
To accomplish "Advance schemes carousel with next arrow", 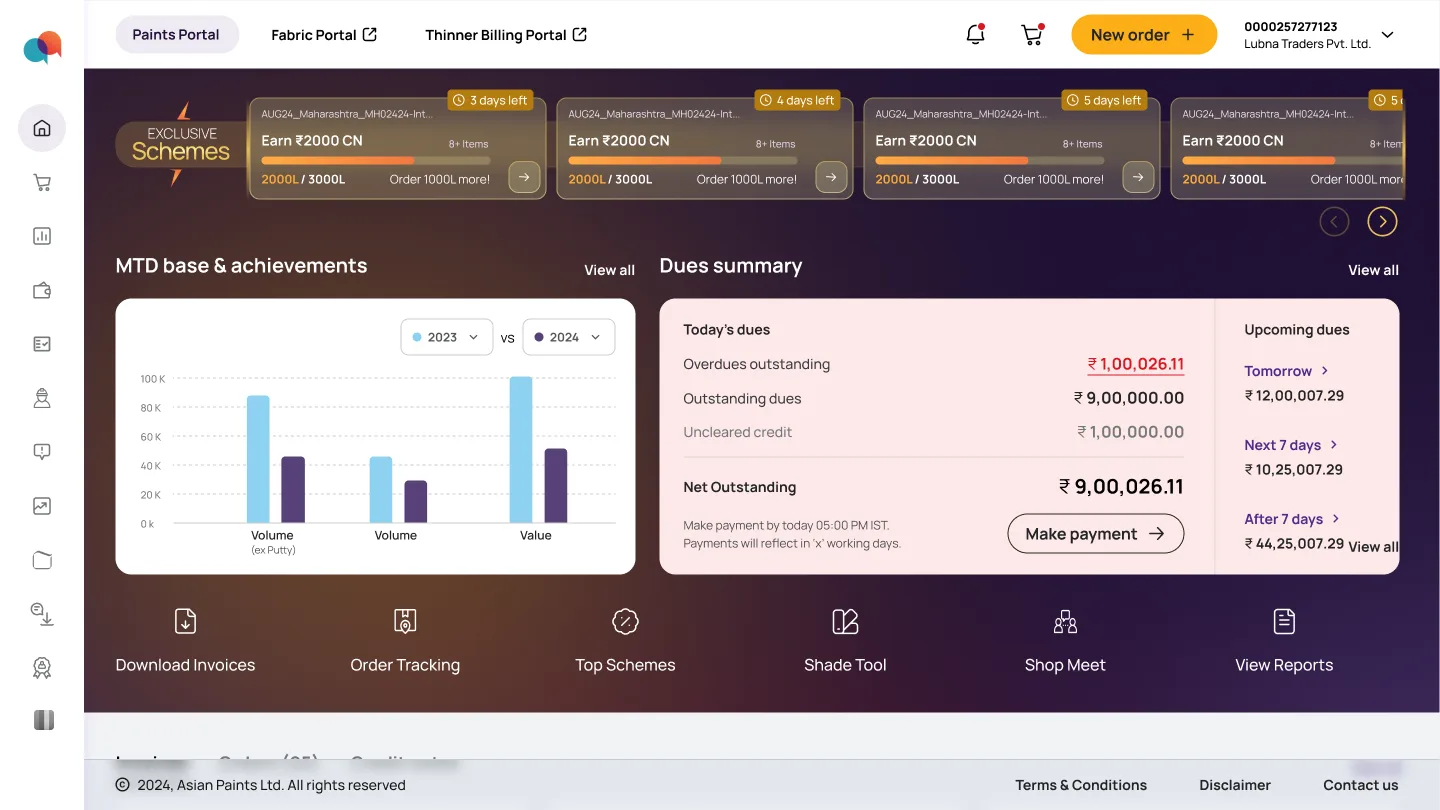I will click(x=1382, y=221).
